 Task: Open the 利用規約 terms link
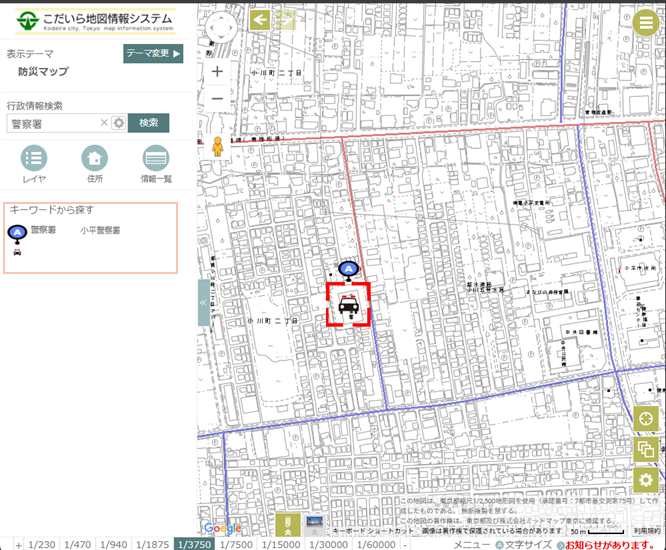click(x=647, y=531)
